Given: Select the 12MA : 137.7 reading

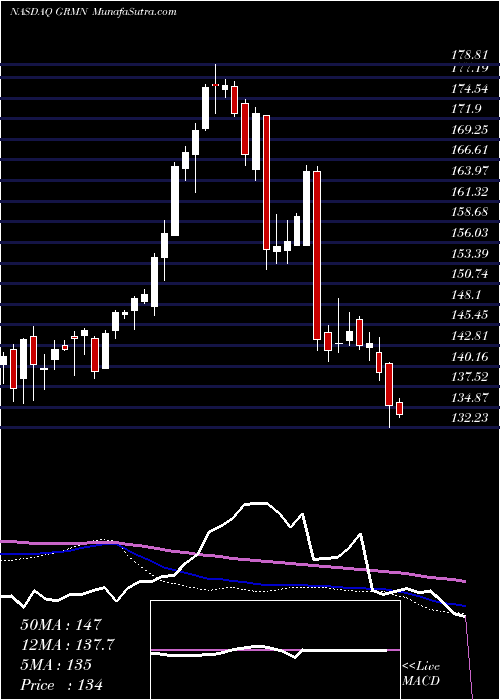Looking at the screenshot, I should click(67, 644).
